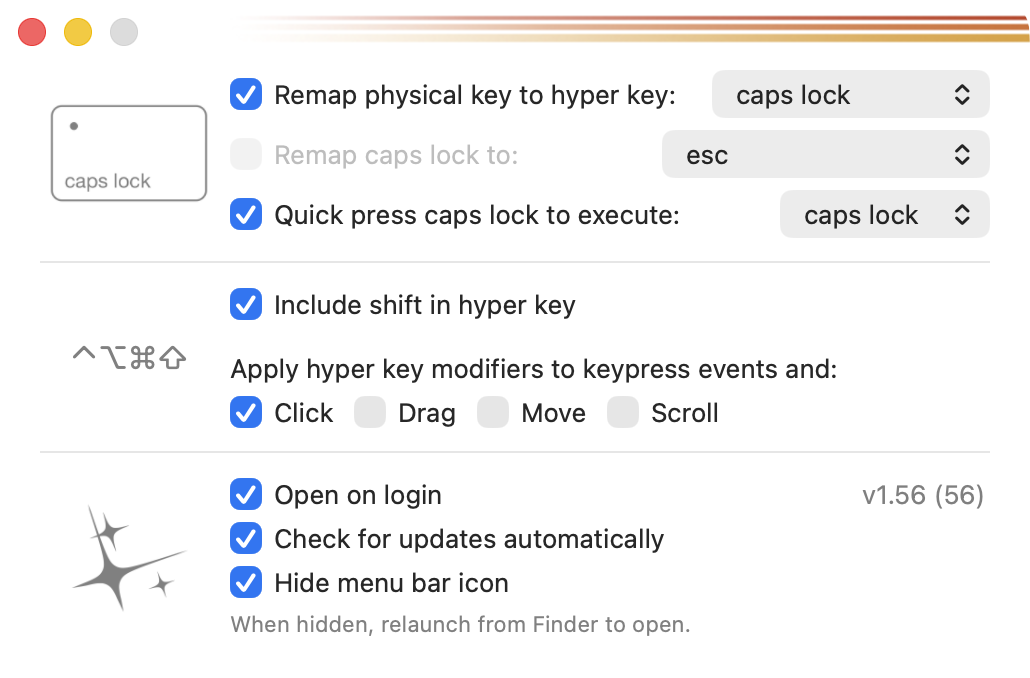Disable Include shift in hyper key

[246, 305]
